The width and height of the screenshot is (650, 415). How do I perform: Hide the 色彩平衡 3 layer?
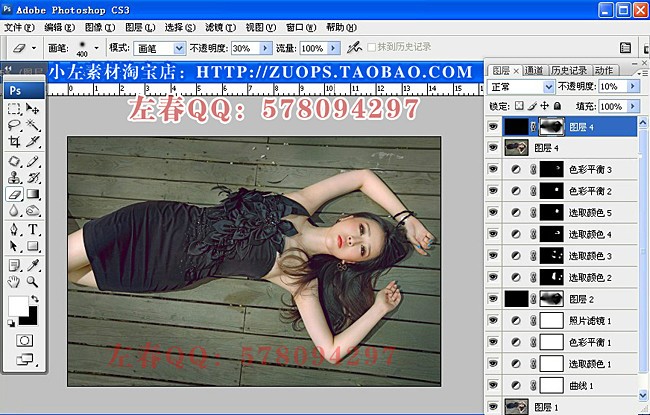click(493, 169)
